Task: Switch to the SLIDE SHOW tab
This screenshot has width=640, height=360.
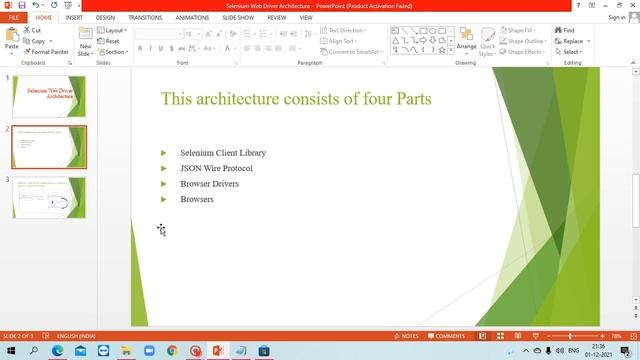Action: [238, 18]
